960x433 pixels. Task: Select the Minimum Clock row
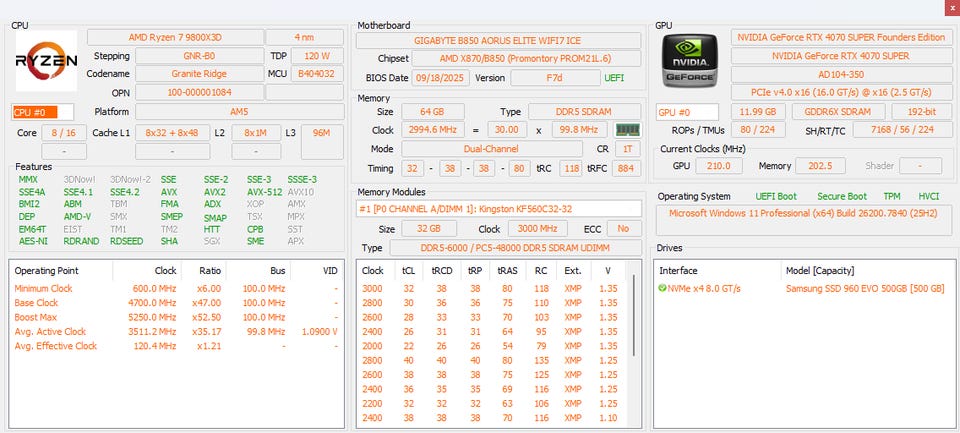point(176,288)
